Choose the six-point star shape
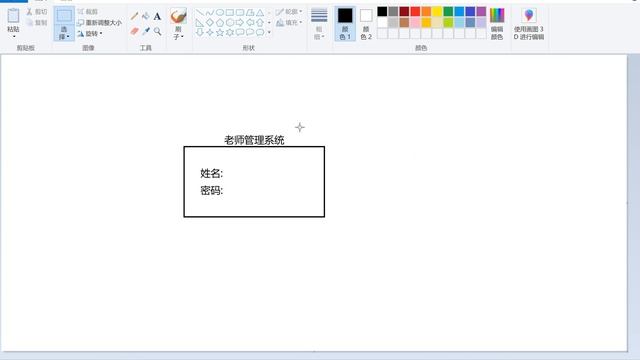The width and height of the screenshot is (640, 360). [230, 32]
